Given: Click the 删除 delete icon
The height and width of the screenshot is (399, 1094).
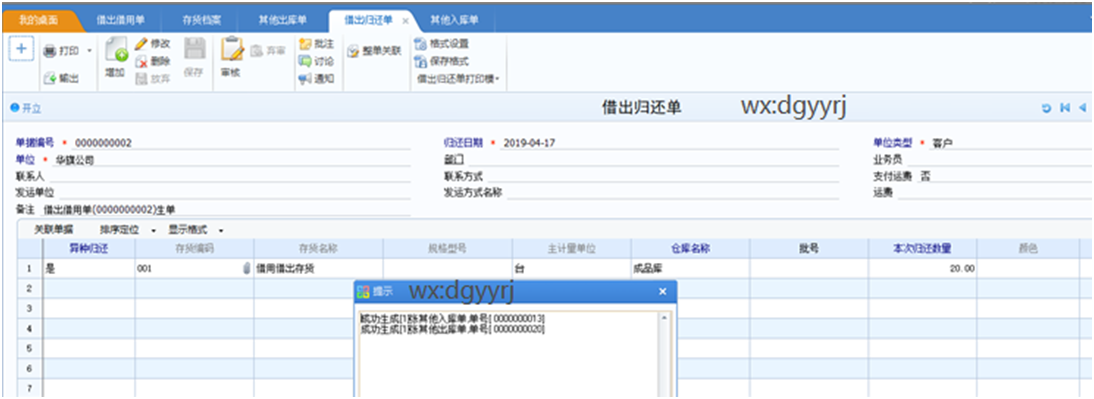Looking at the screenshot, I should click(x=141, y=61).
